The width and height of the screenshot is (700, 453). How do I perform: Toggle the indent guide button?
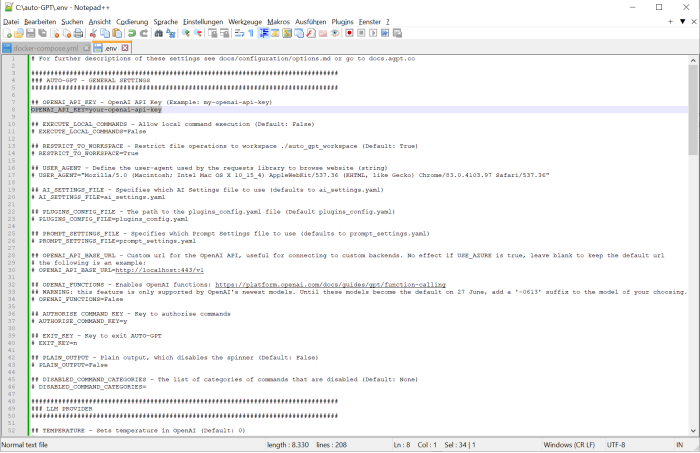(263, 33)
